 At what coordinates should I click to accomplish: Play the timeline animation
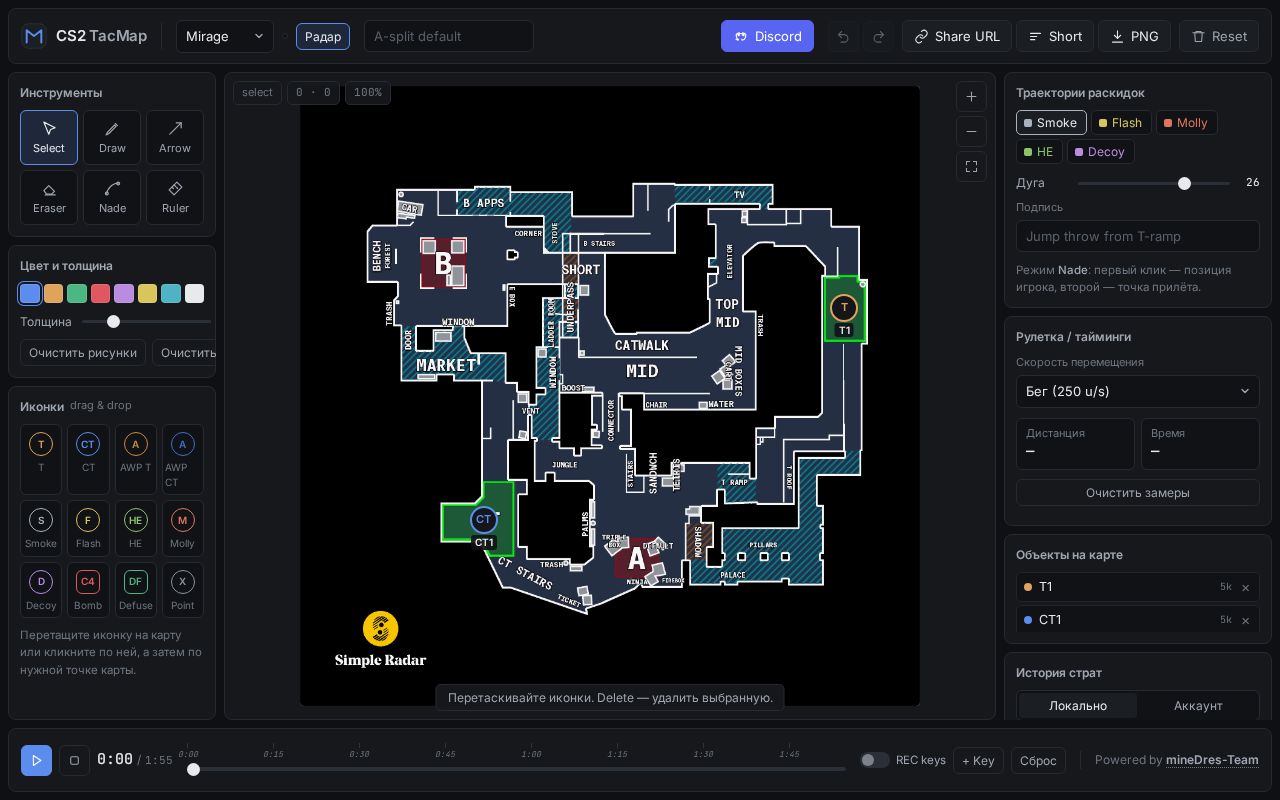point(36,760)
